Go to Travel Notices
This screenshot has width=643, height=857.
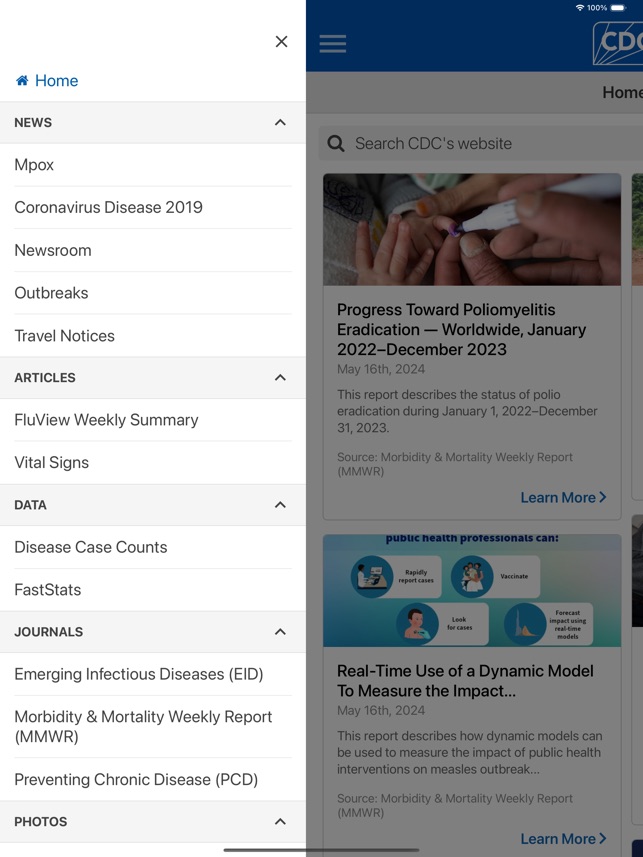tap(64, 336)
